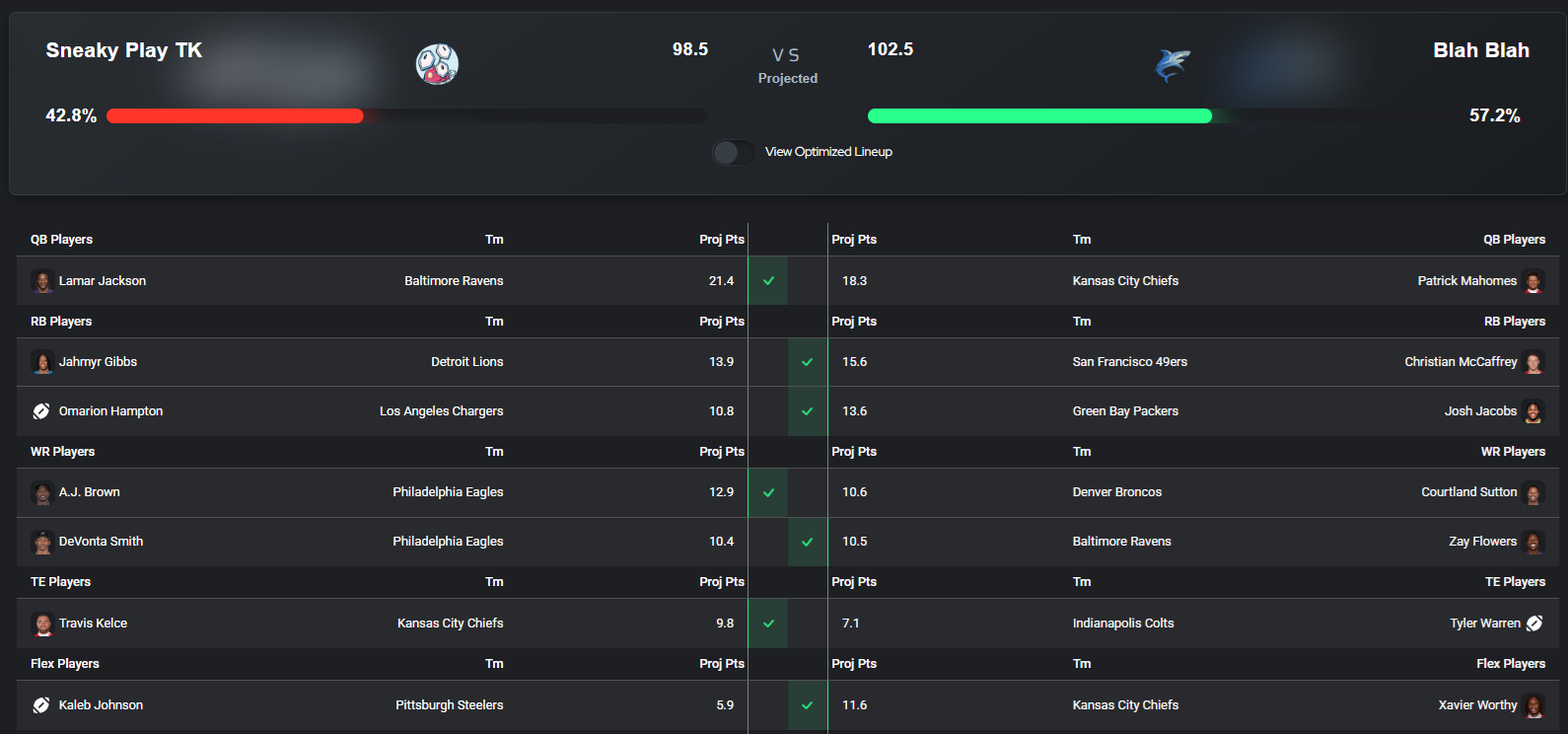Enable the View Optimized Lineup toggle
This screenshot has height=734, width=1568.
coord(733,152)
